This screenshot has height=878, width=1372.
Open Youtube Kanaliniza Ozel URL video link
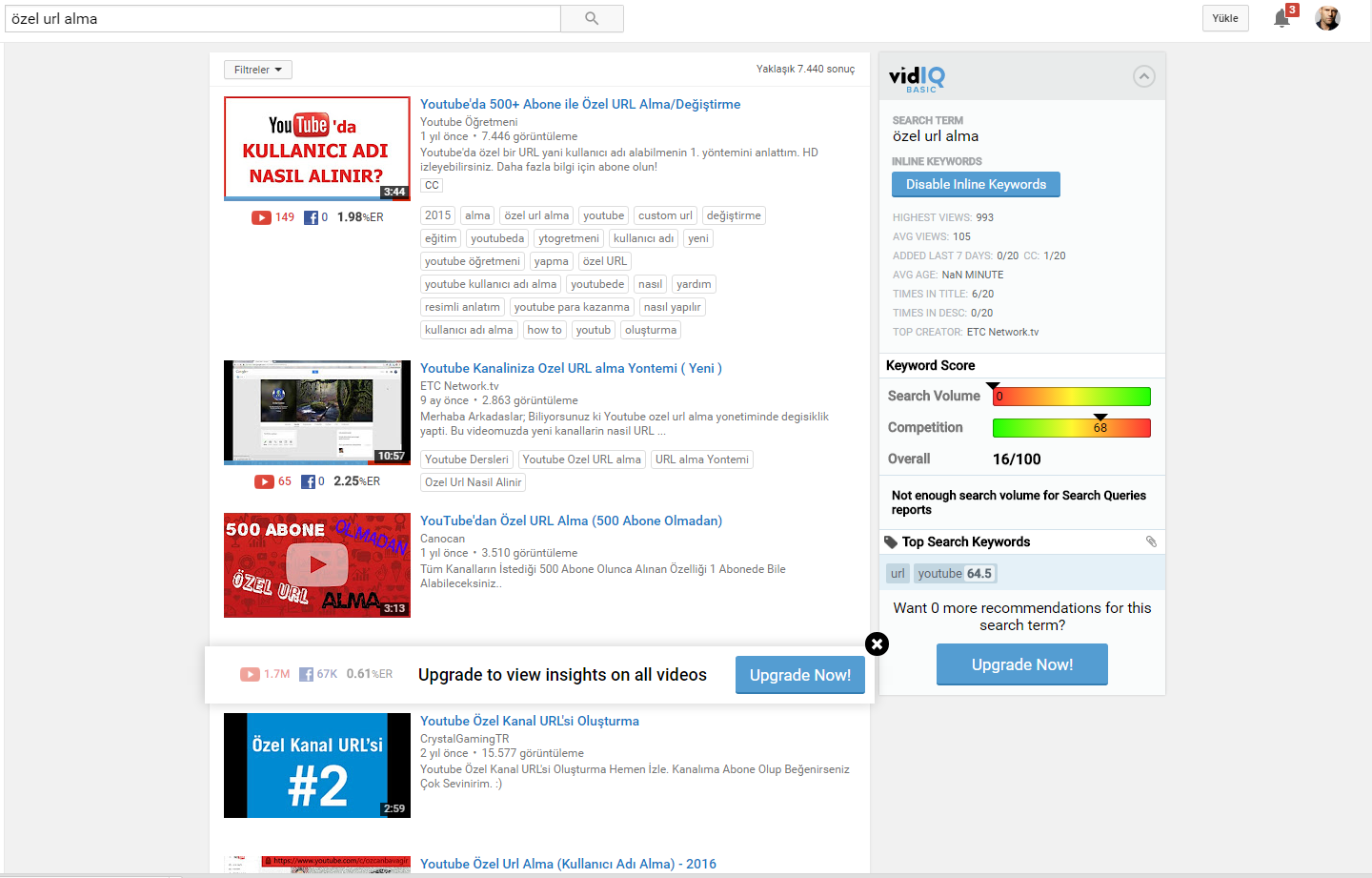[571, 368]
